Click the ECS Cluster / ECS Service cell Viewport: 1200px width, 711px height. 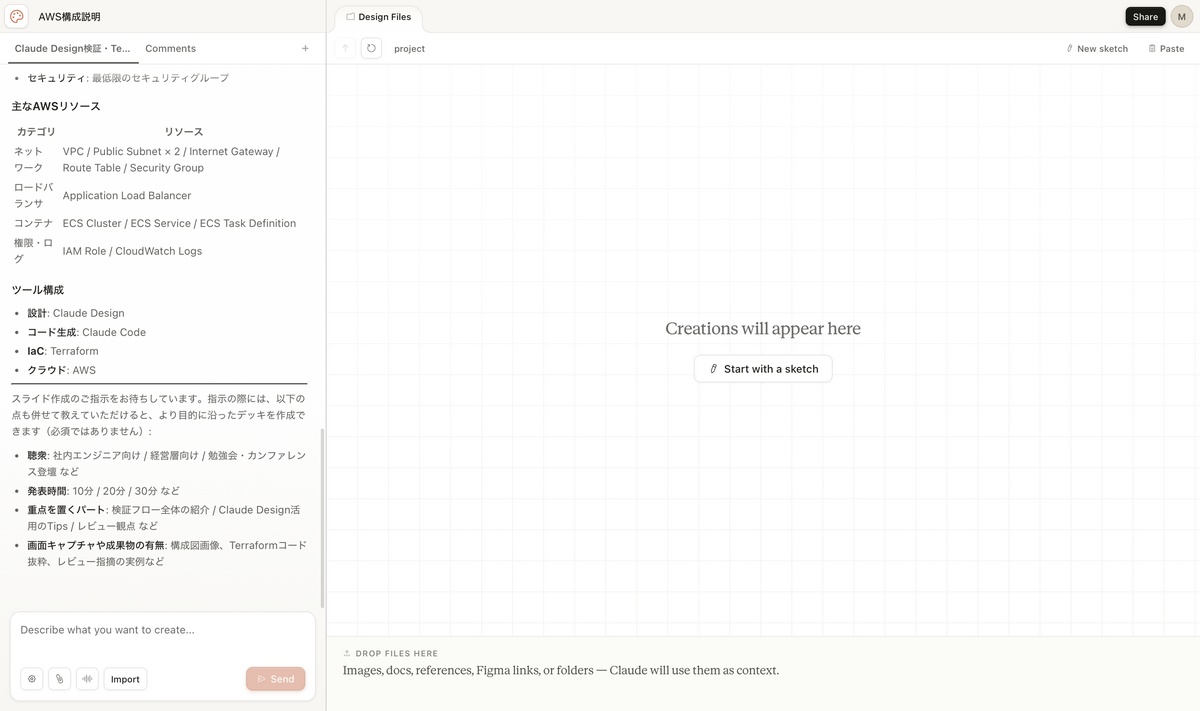(179, 223)
